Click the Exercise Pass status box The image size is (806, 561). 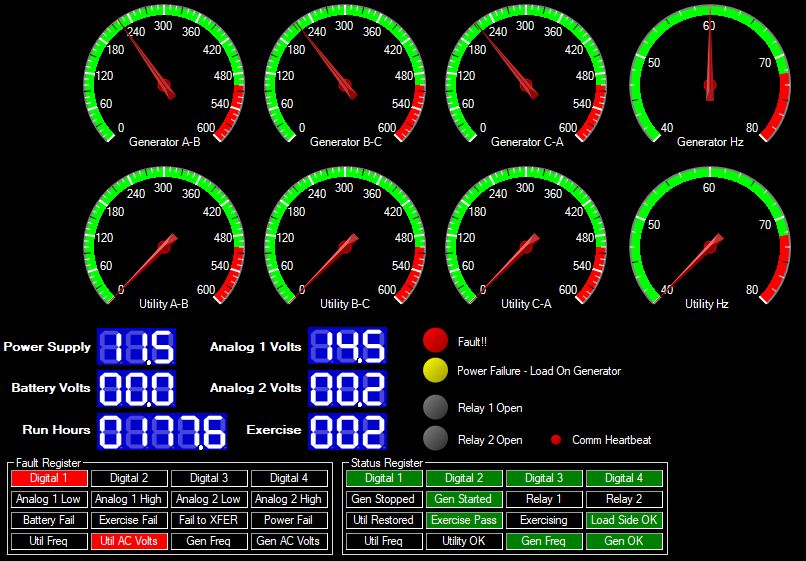464,520
